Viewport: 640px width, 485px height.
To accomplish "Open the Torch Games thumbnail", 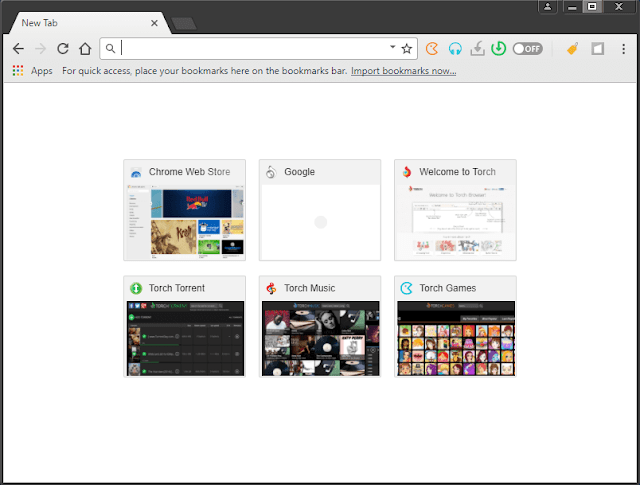I will click(456, 338).
